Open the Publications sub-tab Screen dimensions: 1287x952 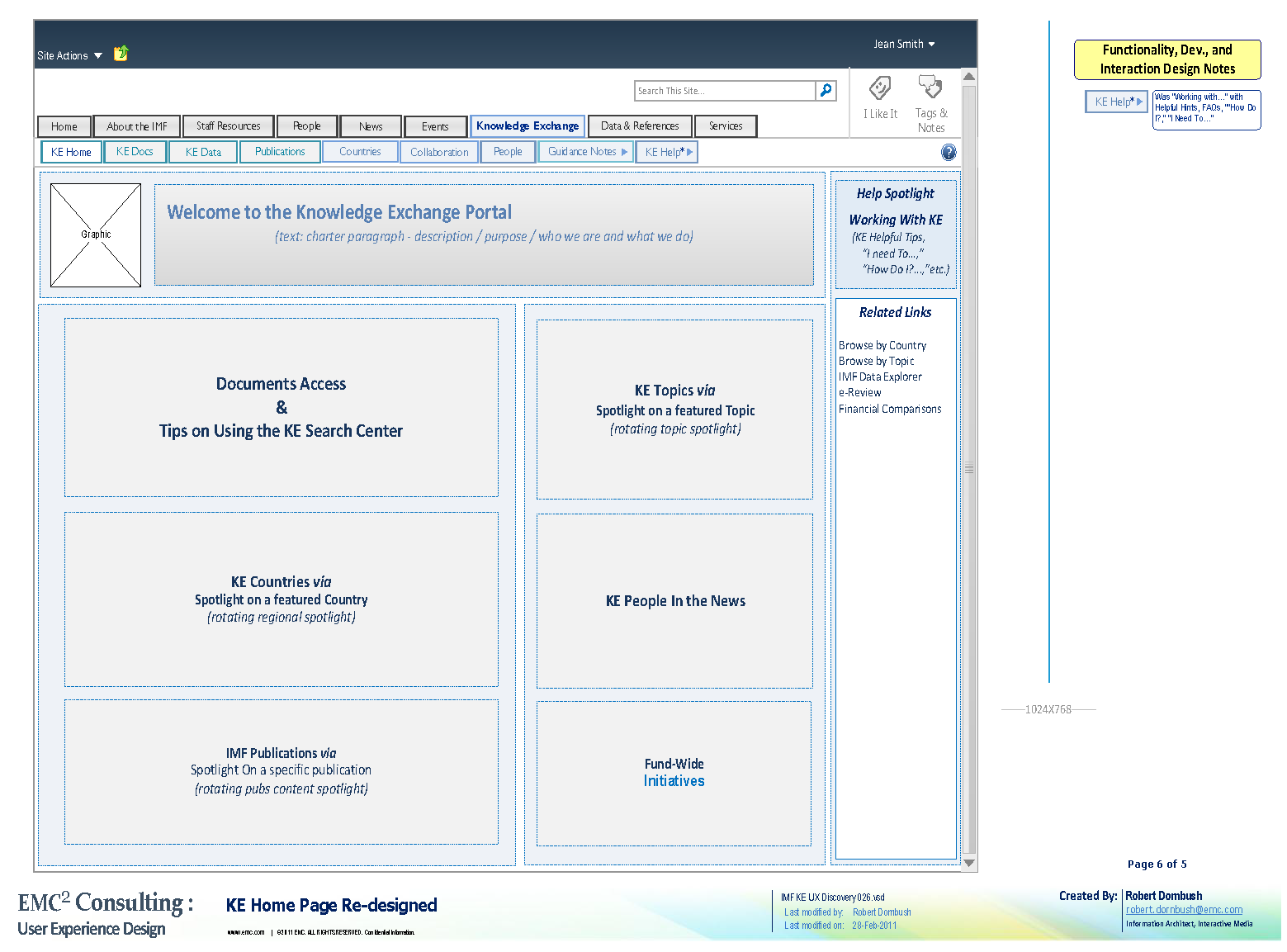(280, 152)
